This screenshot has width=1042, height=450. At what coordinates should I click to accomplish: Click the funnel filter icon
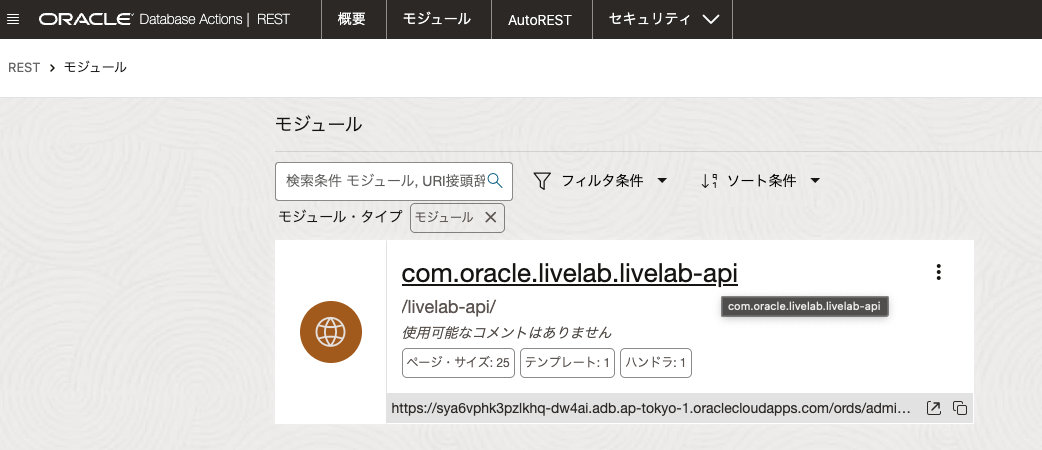[x=543, y=181]
